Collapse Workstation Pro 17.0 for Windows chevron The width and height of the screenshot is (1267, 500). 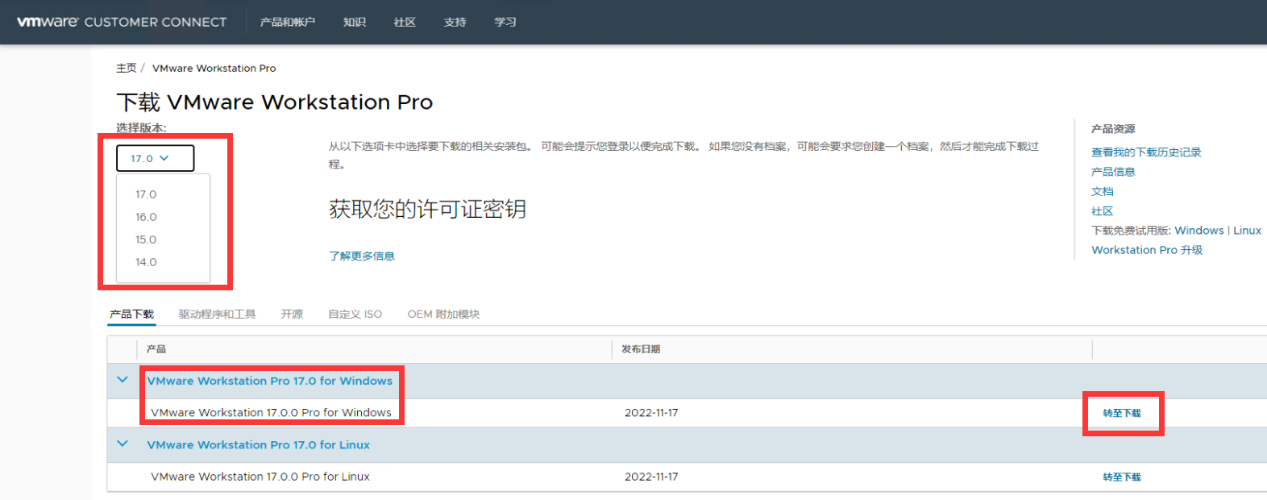(123, 380)
